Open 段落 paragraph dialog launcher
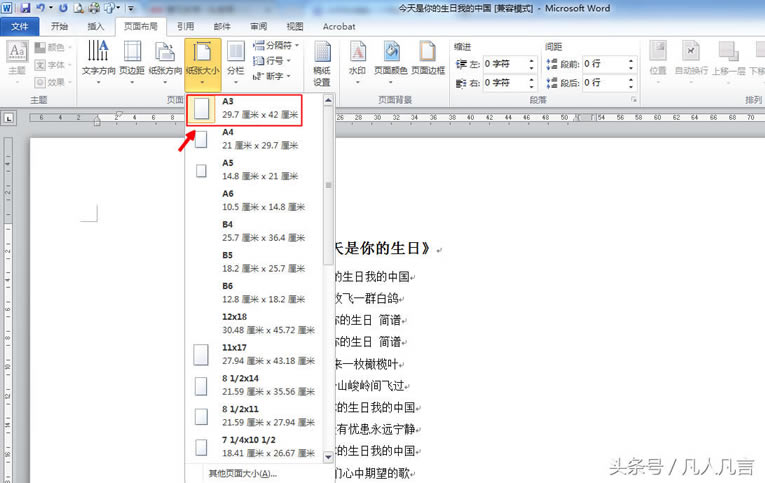This screenshot has width=765, height=483. (634, 100)
